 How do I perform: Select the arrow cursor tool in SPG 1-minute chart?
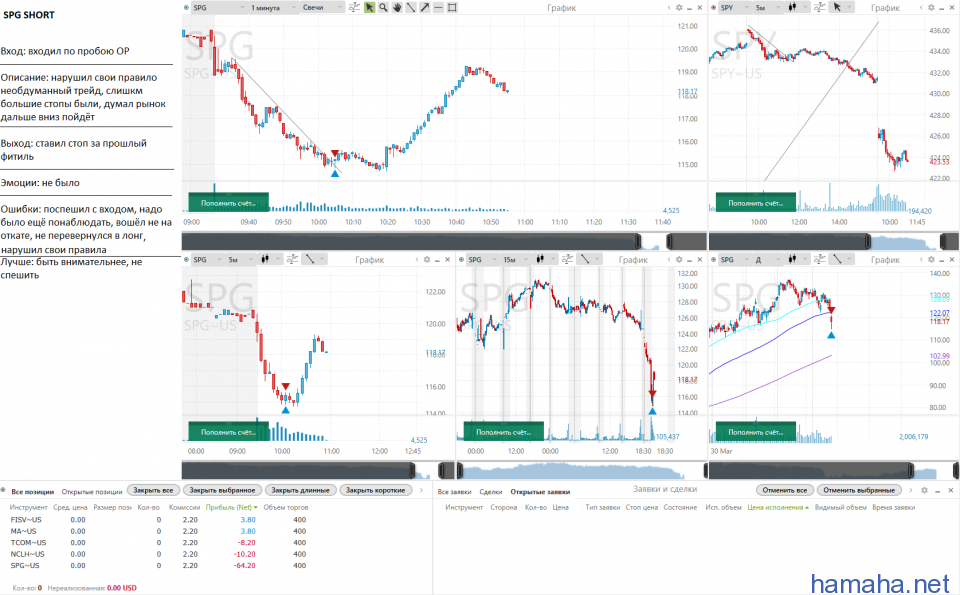tap(369, 7)
